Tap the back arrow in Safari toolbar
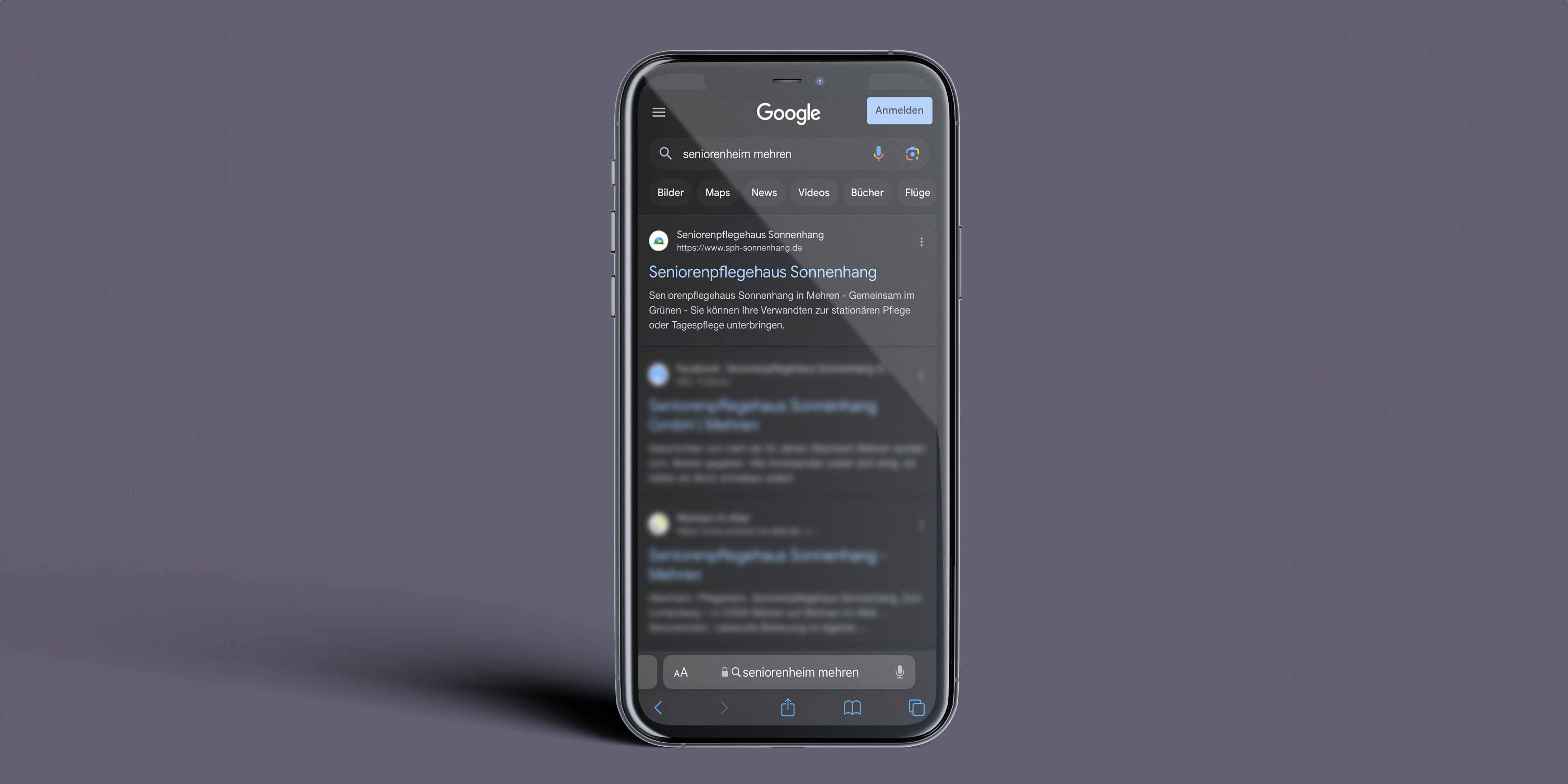This screenshot has width=1568, height=784. [x=659, y=707]
